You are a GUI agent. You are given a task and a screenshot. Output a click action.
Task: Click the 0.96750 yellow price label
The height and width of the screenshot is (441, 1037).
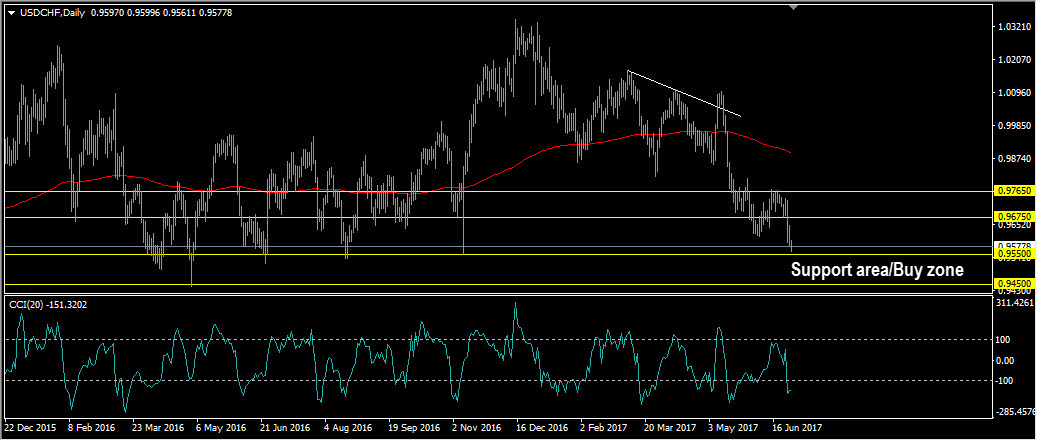pos(1013,217)
